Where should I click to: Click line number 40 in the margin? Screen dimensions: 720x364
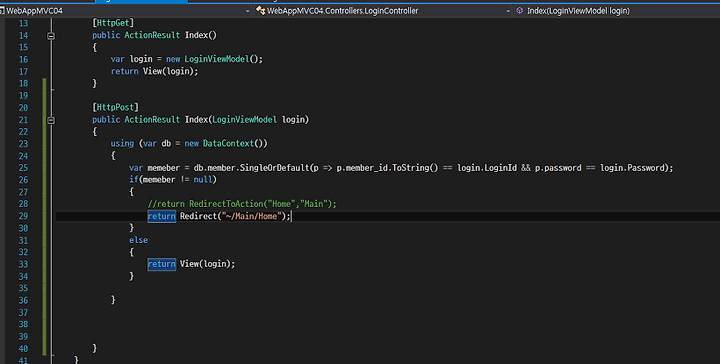[x=23, y=348]
